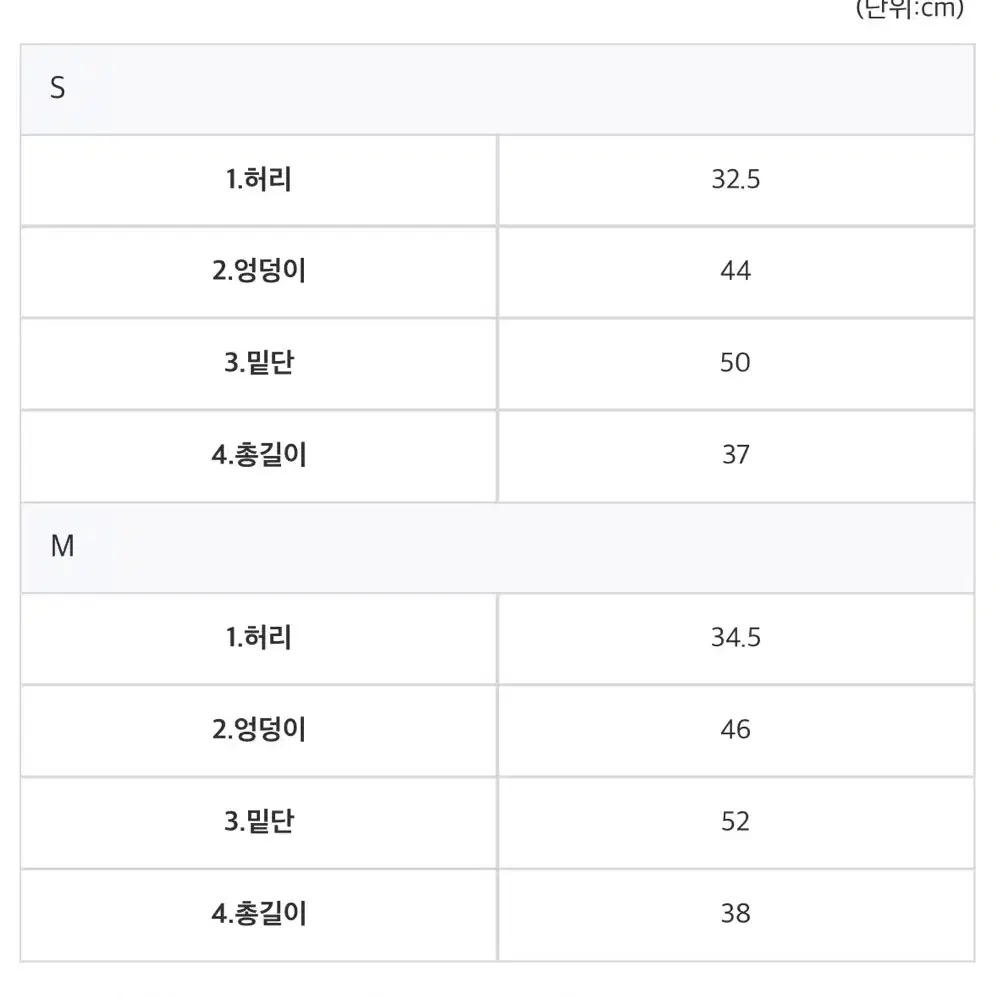Click the M size 3.밑단 label cell
Viewport: 998px width, 998px height.
point(259,822)
